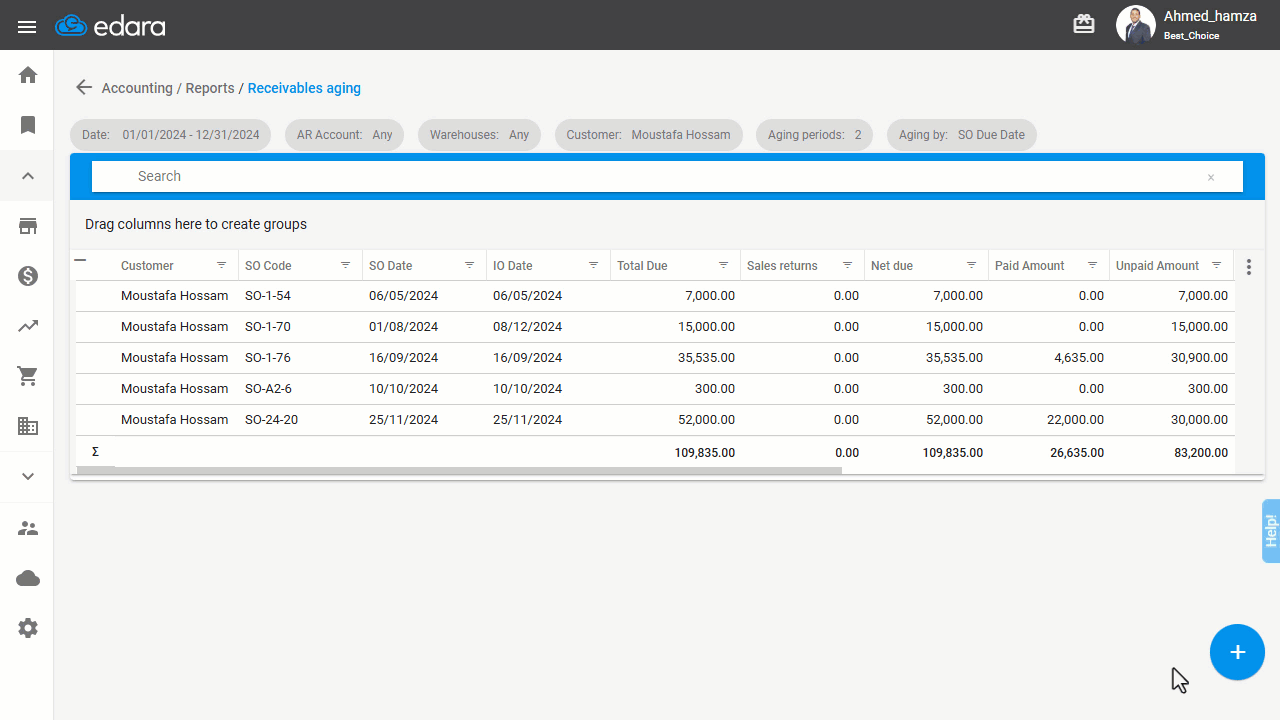Go back using the arrow icon

pyautogui.click(x=84, y=87)
